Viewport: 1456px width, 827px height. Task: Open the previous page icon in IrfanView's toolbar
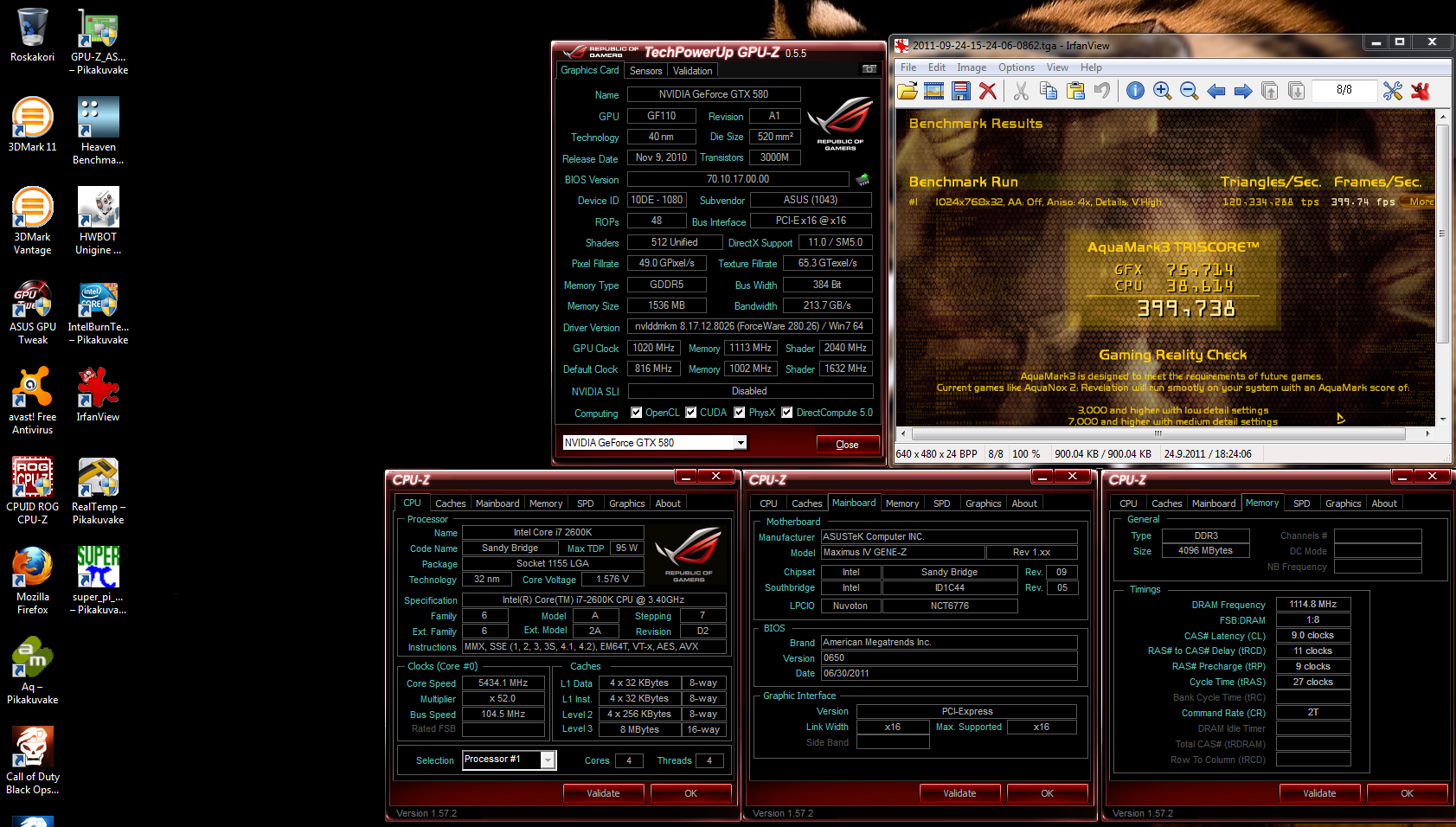[x=1270, y=91]
